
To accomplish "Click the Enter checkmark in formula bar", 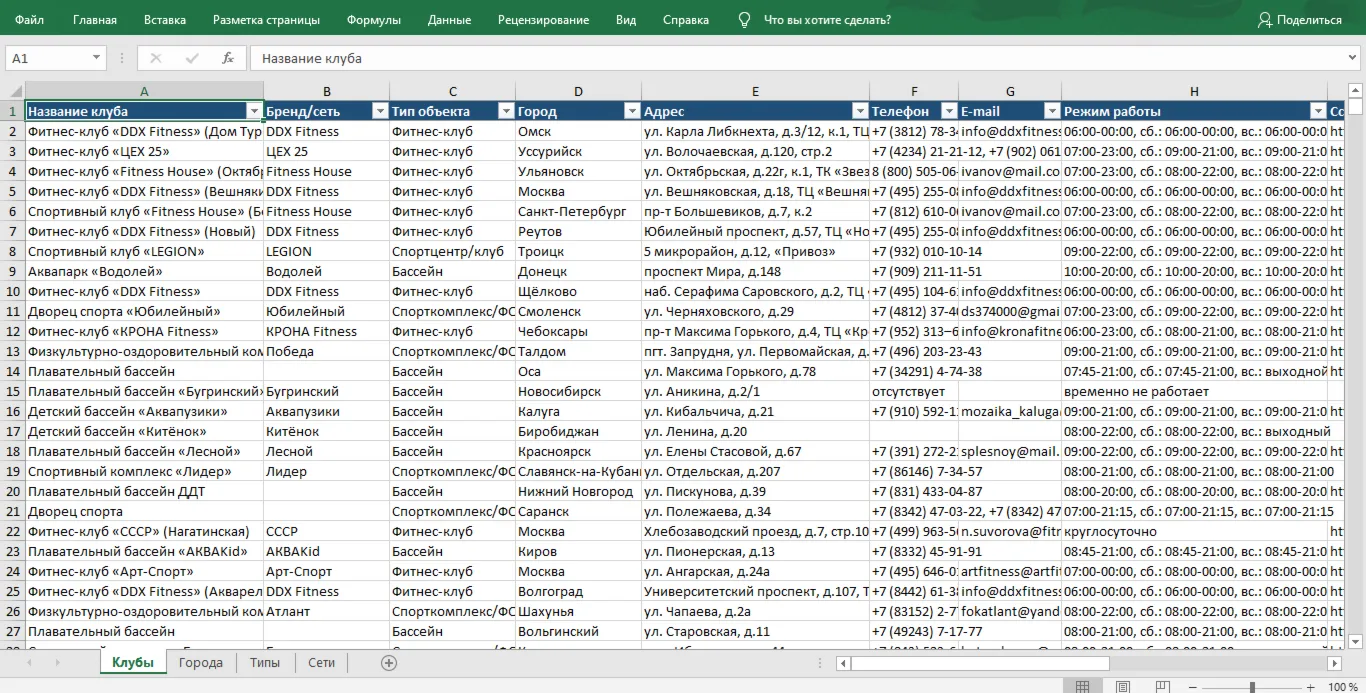I will 192,58.
